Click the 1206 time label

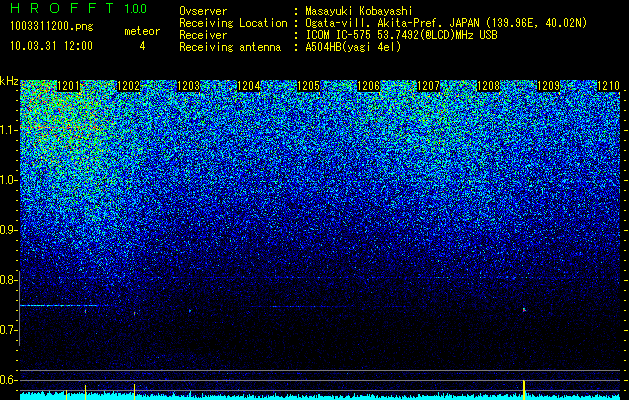point(369,86)
